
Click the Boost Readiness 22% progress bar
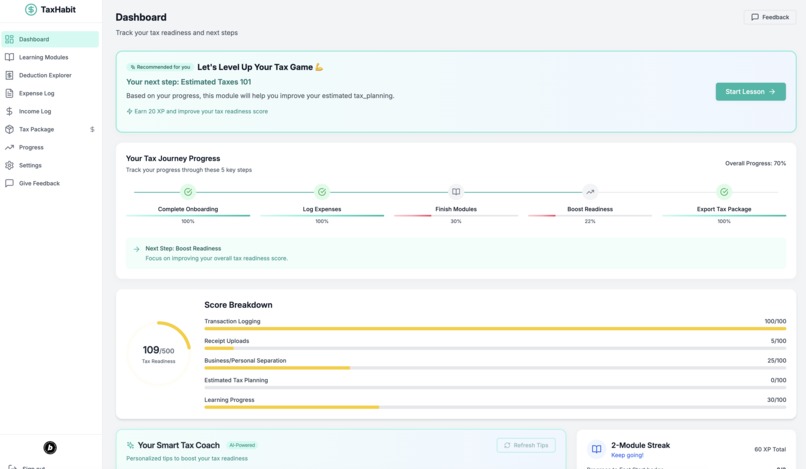pos(590,215)
